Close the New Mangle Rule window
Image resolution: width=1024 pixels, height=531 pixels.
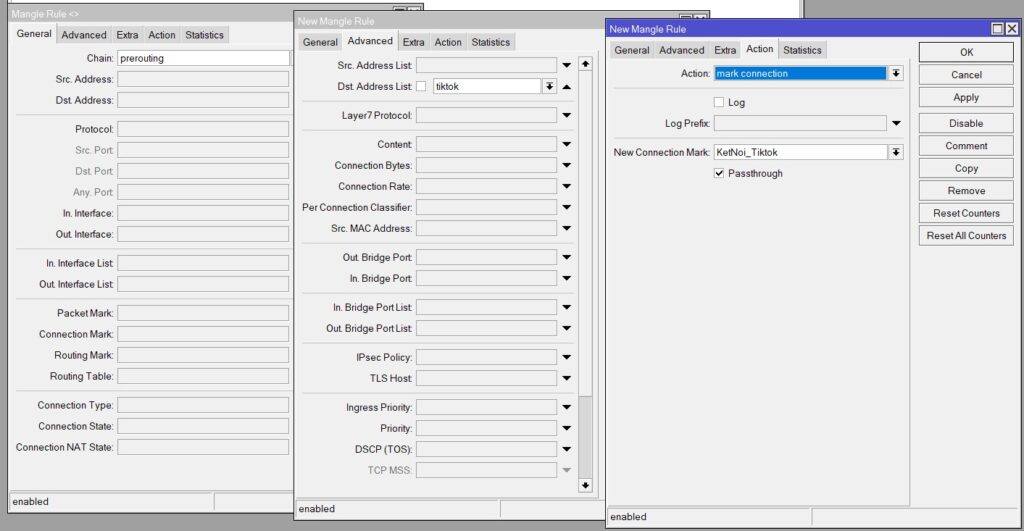[x=1011, y=29]
